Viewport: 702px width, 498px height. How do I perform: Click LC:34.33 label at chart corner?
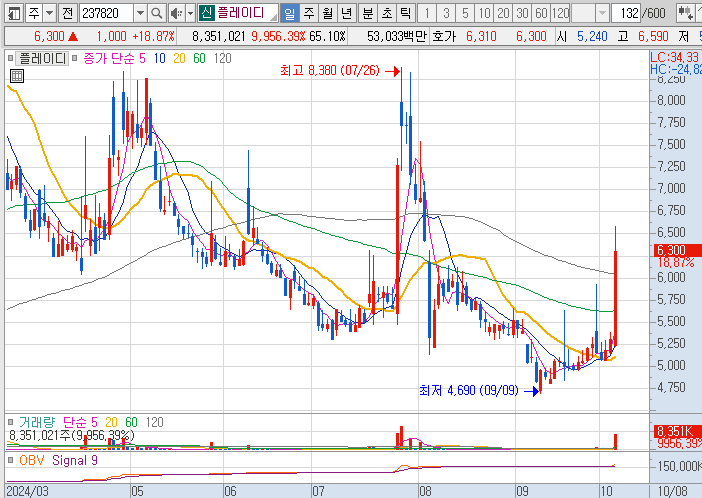click(675, 57)
